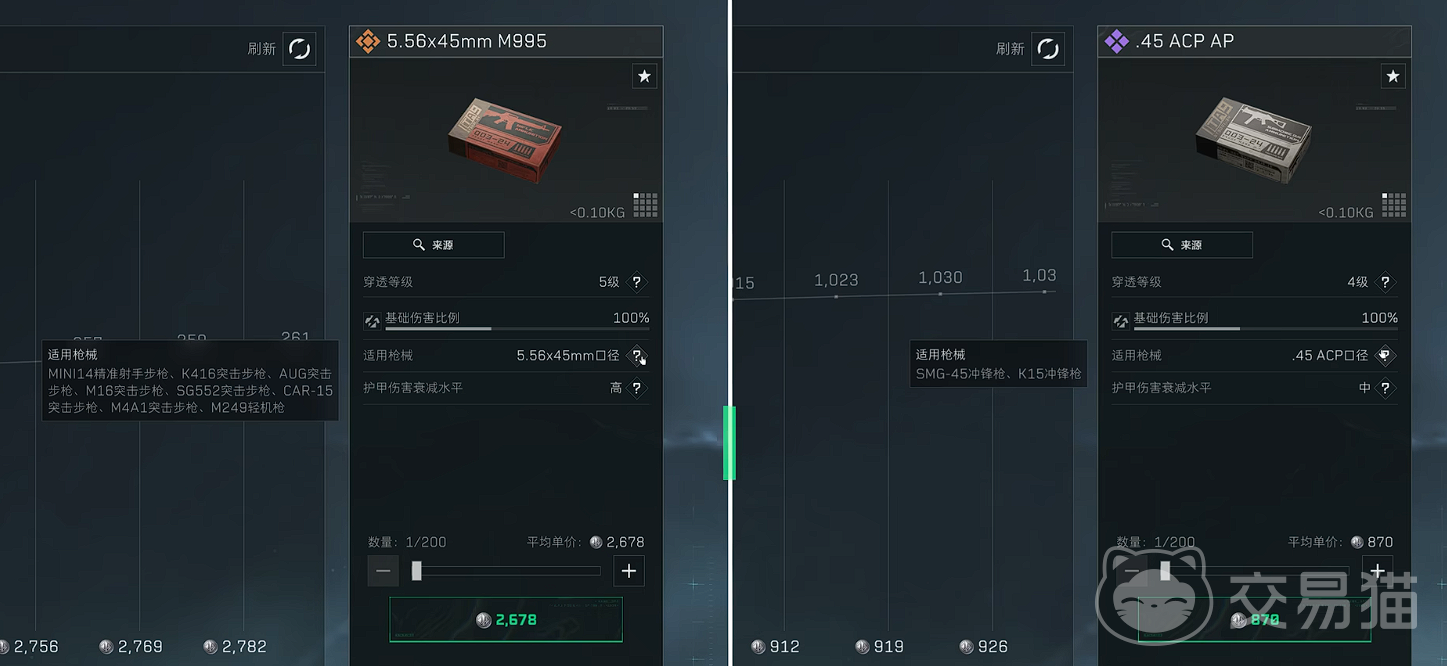This screenshot has height=666, width=1447.
Task: Favorite the 5.56x45mm M995 ammo with star
Action: point(645,76)
